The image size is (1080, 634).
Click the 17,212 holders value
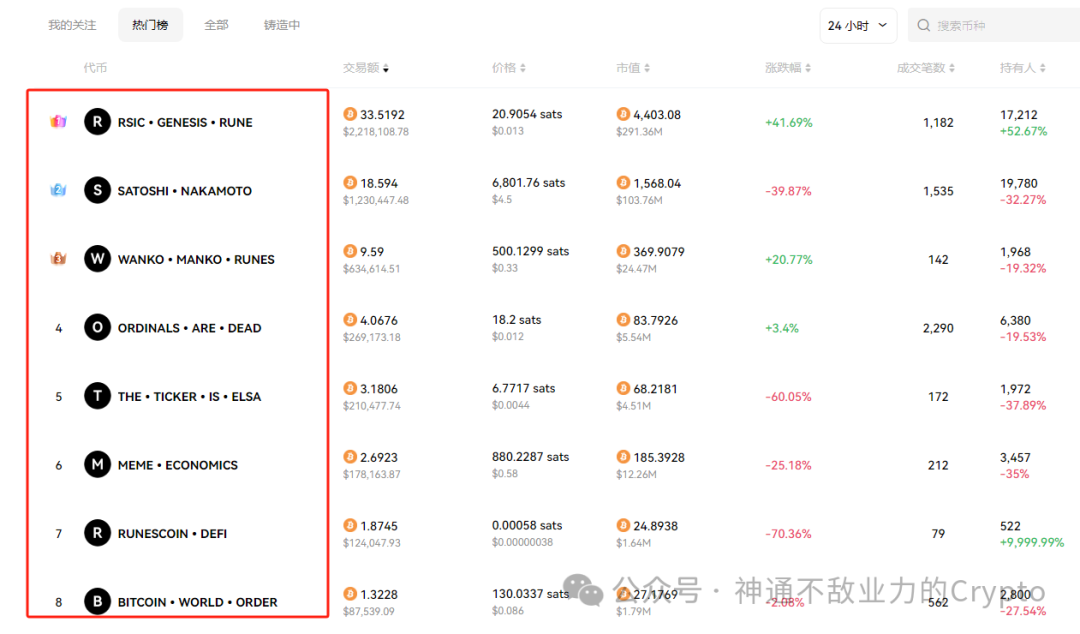[1019, 114]
